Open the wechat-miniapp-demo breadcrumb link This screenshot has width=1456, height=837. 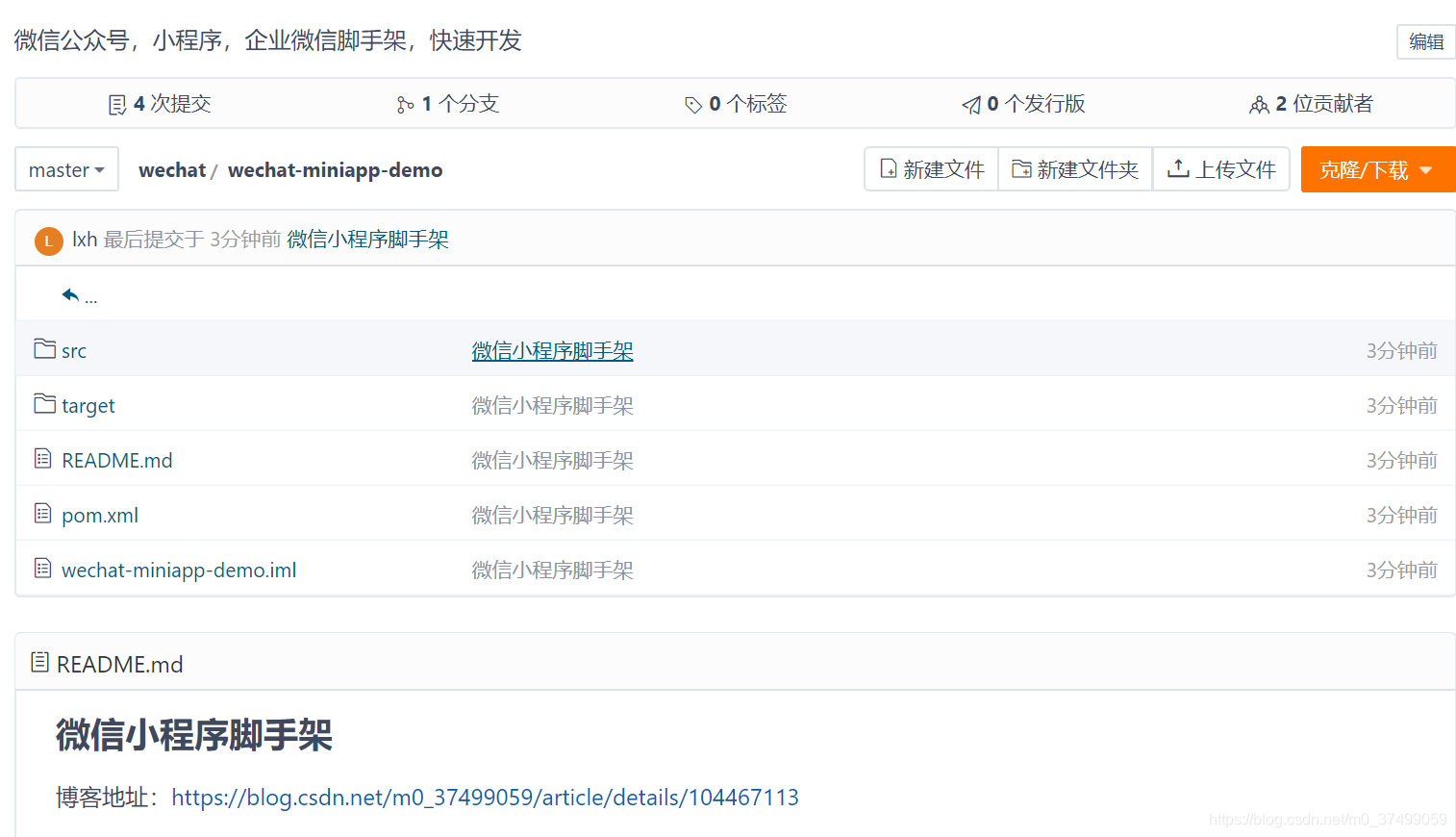point(335,170)
